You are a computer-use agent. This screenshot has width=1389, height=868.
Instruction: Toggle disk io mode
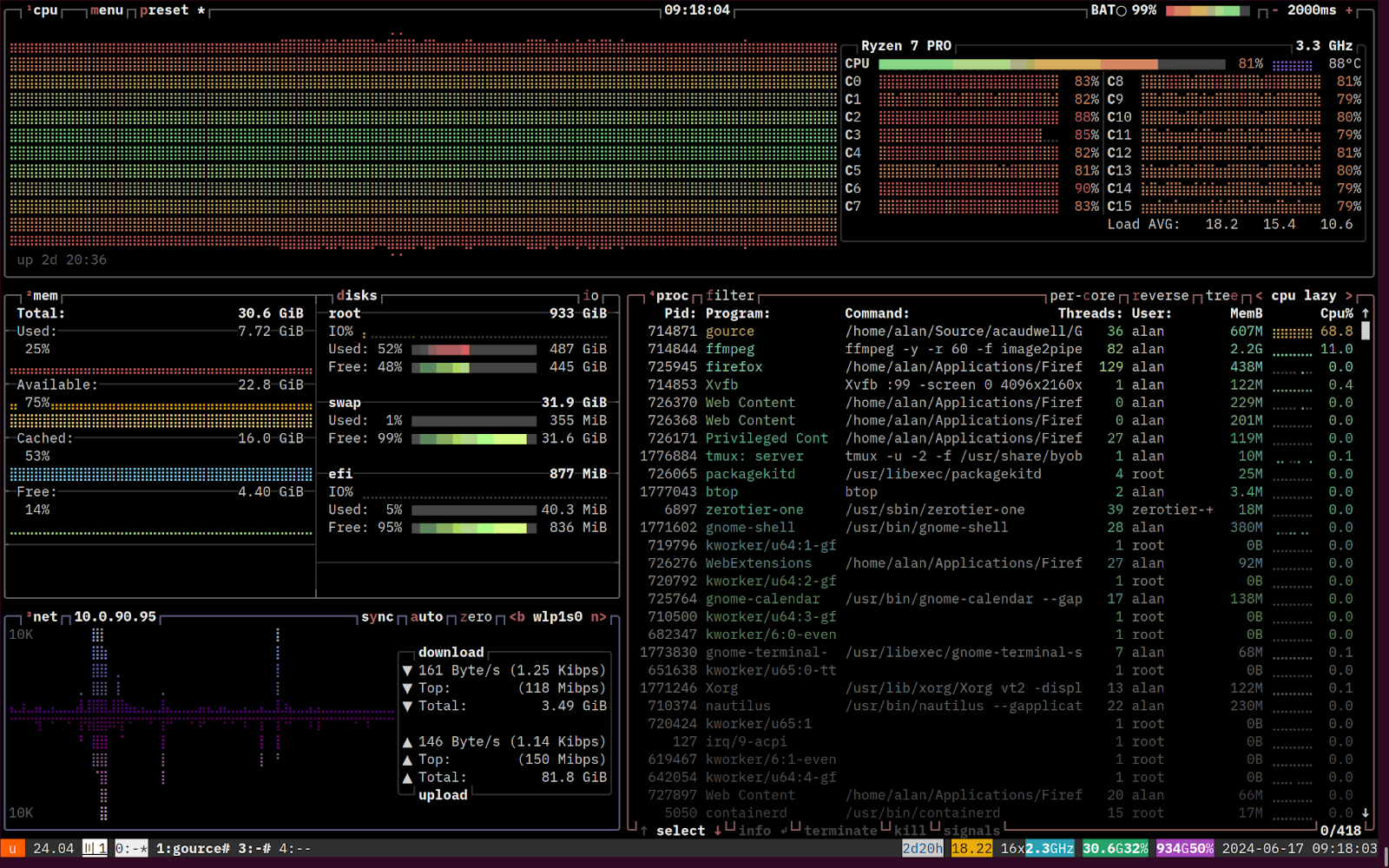591,296
